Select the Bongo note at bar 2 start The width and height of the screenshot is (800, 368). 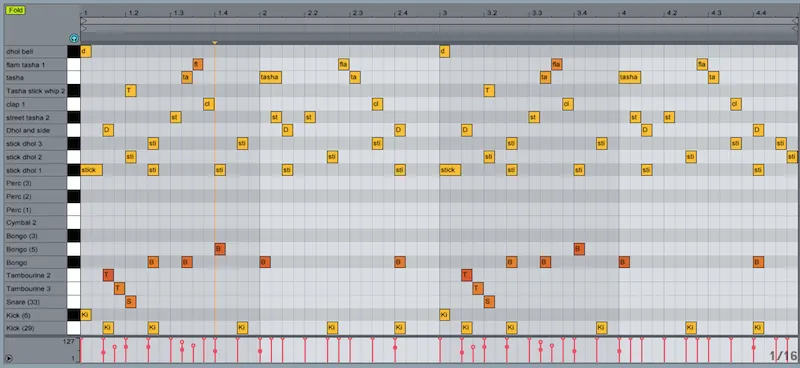point(265,262)
